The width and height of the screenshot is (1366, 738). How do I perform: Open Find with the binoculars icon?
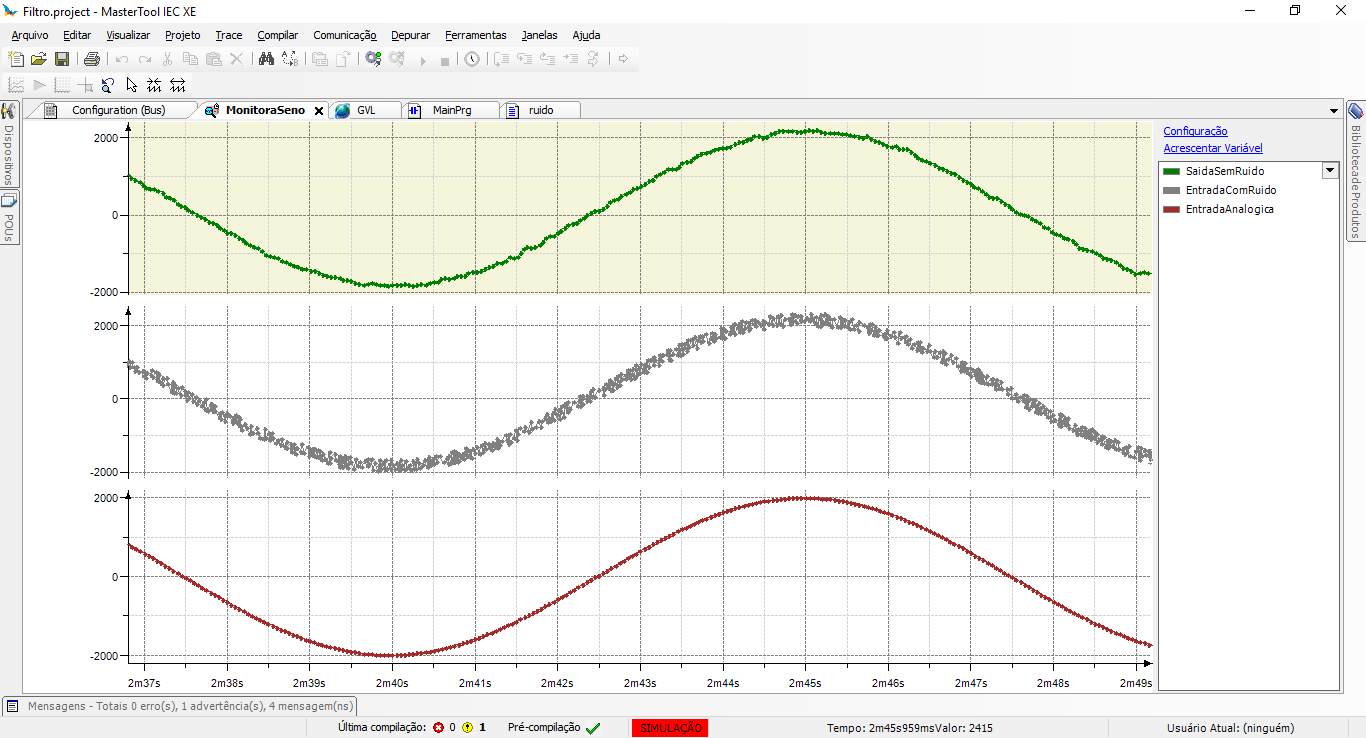[266, 59]
